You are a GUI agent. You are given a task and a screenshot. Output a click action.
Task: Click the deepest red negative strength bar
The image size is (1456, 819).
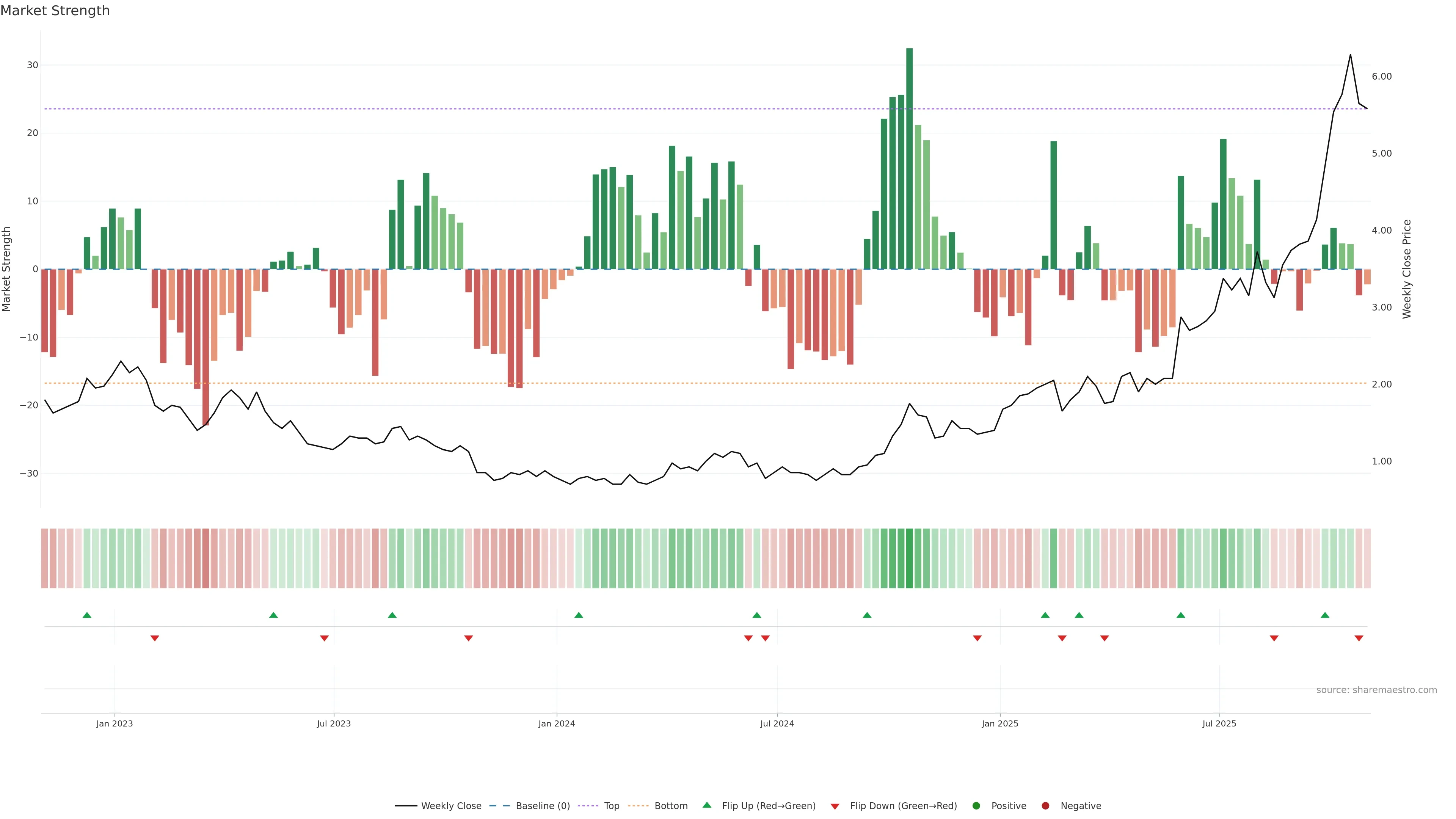coord(206,347)
